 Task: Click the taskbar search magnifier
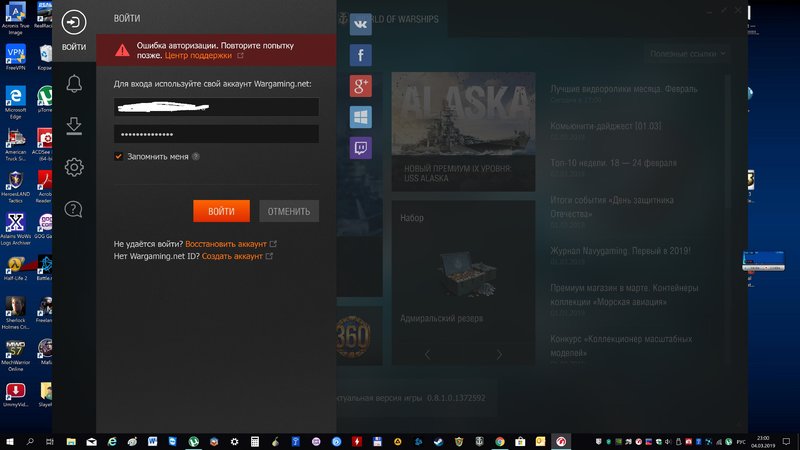coord(30,441)
